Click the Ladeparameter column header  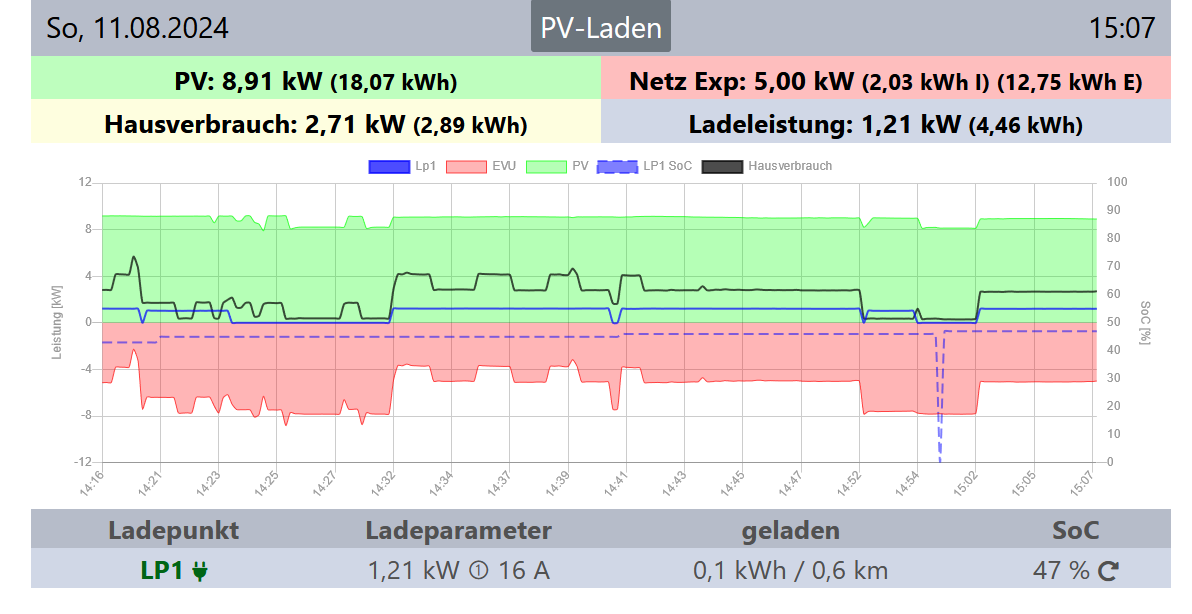point(458,530)
